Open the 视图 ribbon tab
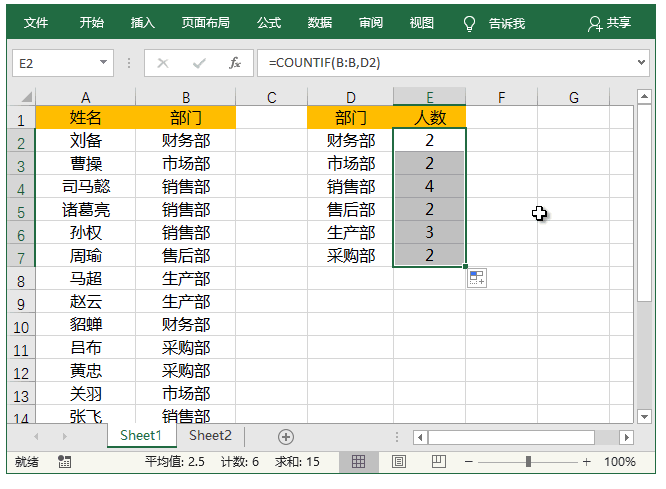The height and width of the screenshot is (489, 666). pos(422,23)
